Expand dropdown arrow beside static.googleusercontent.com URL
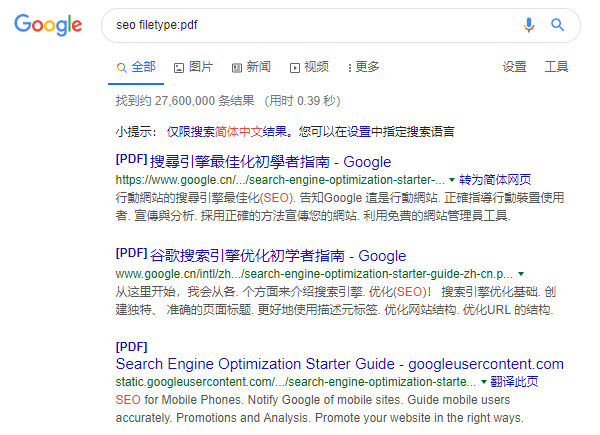The width and height of the screenshot is (600, 435). tap(484, 382)
